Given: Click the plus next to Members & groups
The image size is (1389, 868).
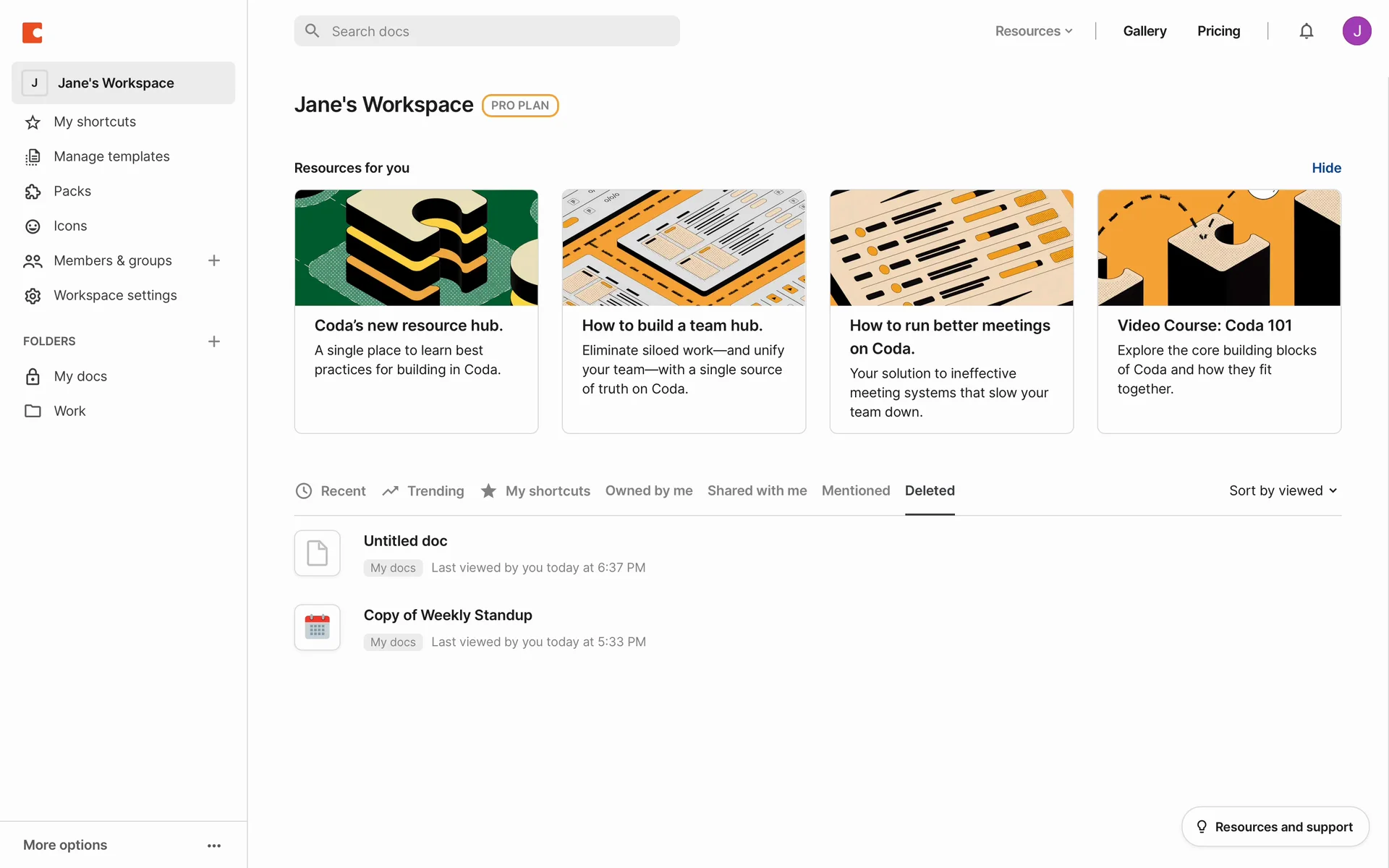Looking at the screenshot, I should click(x=214, y=260).
